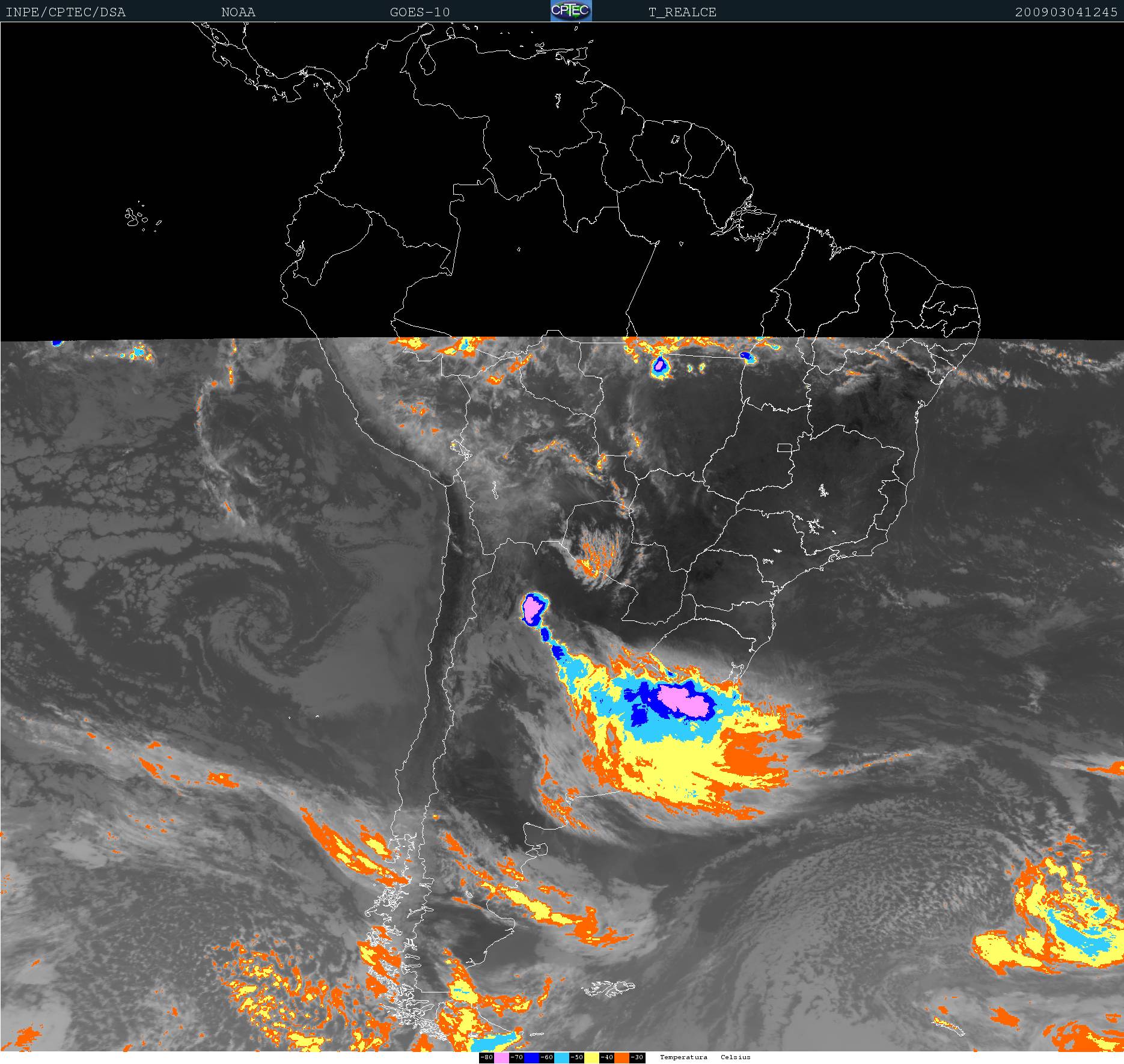The width and height of the screenshot is (1124, 1064).
Task: Click the -30 legend value
Action: coord(637,1057)
